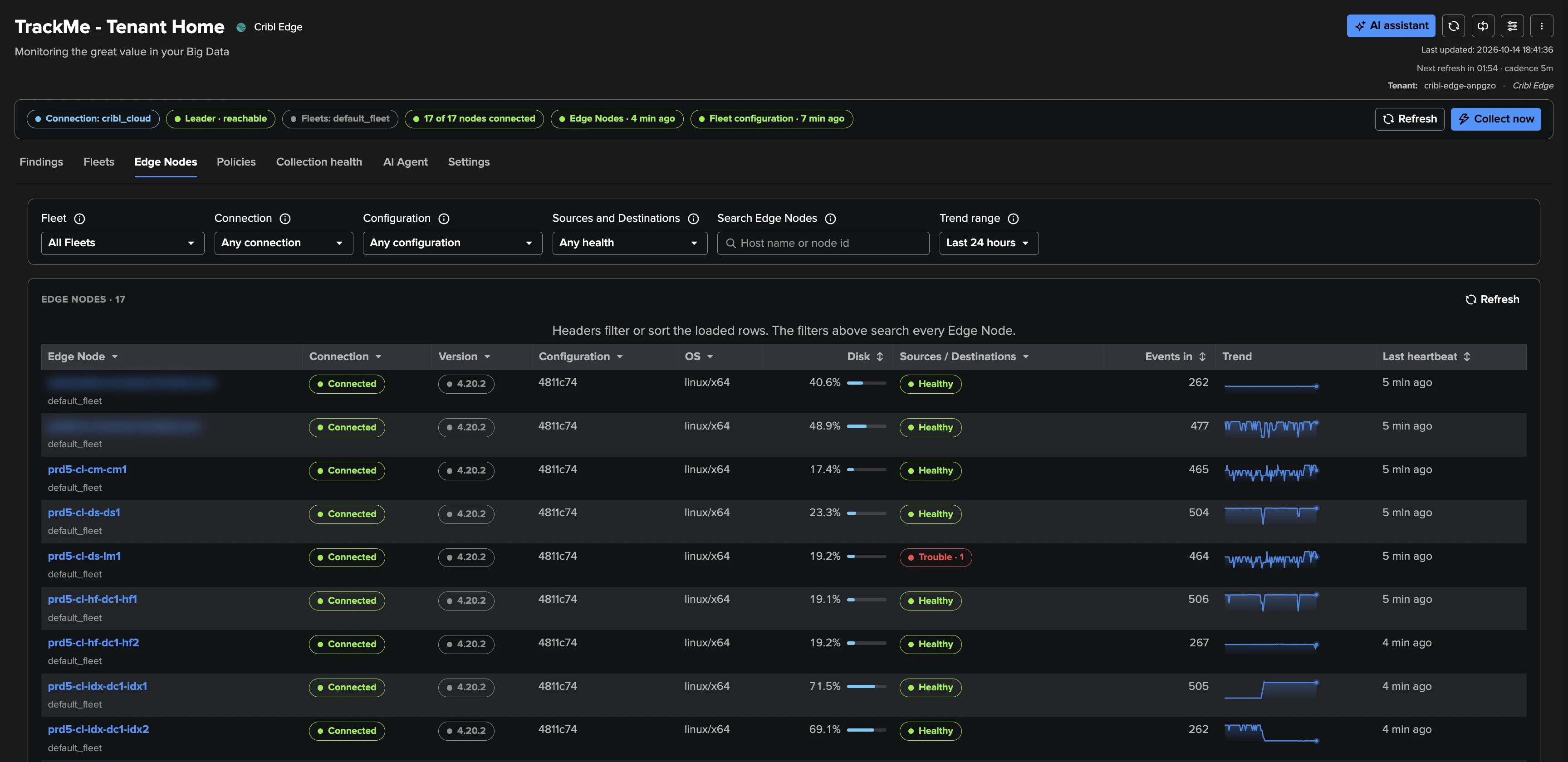
Task: Click the sync icon left of sliders icon
Action: click(x=1483, y=25)
